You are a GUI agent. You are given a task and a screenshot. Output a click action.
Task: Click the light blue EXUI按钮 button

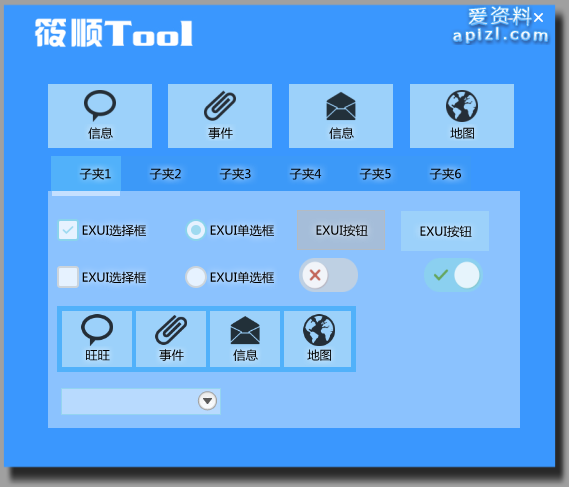445,231
